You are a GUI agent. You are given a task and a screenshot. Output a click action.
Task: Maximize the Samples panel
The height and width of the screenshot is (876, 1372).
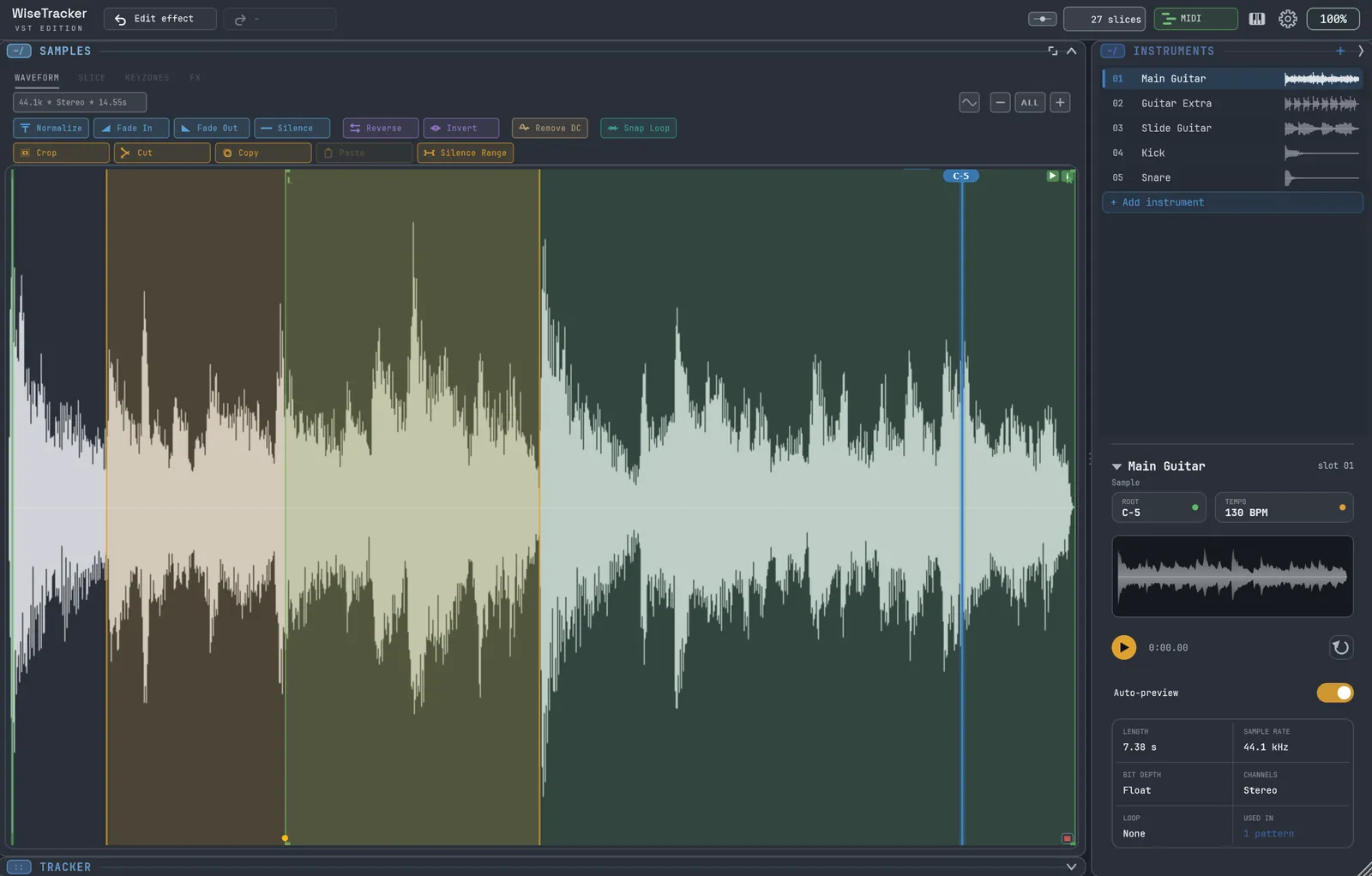1052,51
